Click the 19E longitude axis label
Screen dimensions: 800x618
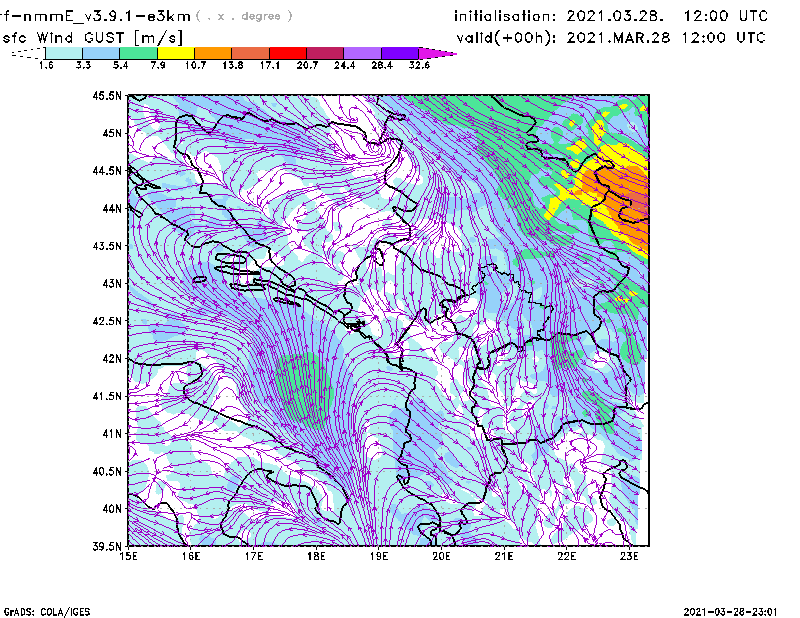[379, 556]
